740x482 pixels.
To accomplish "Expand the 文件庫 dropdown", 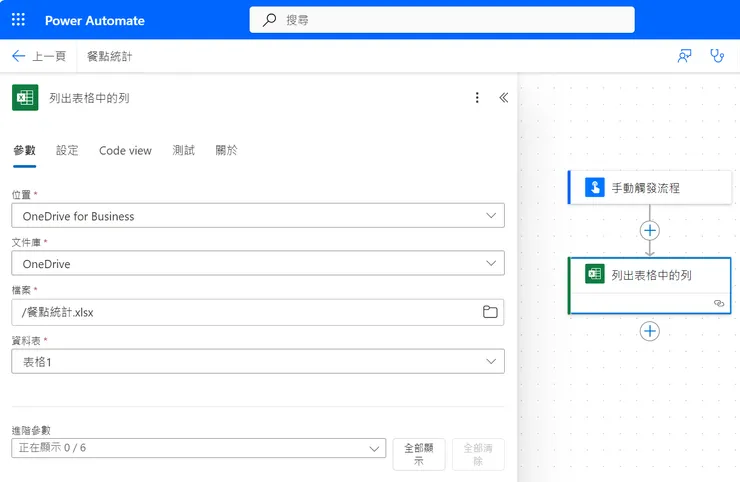I will tap(491, 263).
